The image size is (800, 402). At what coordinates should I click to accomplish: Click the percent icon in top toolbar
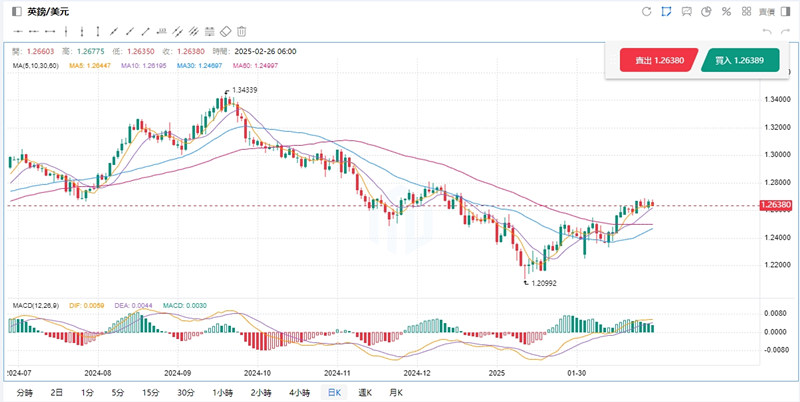pyautogui.click(x=726, y=12)
